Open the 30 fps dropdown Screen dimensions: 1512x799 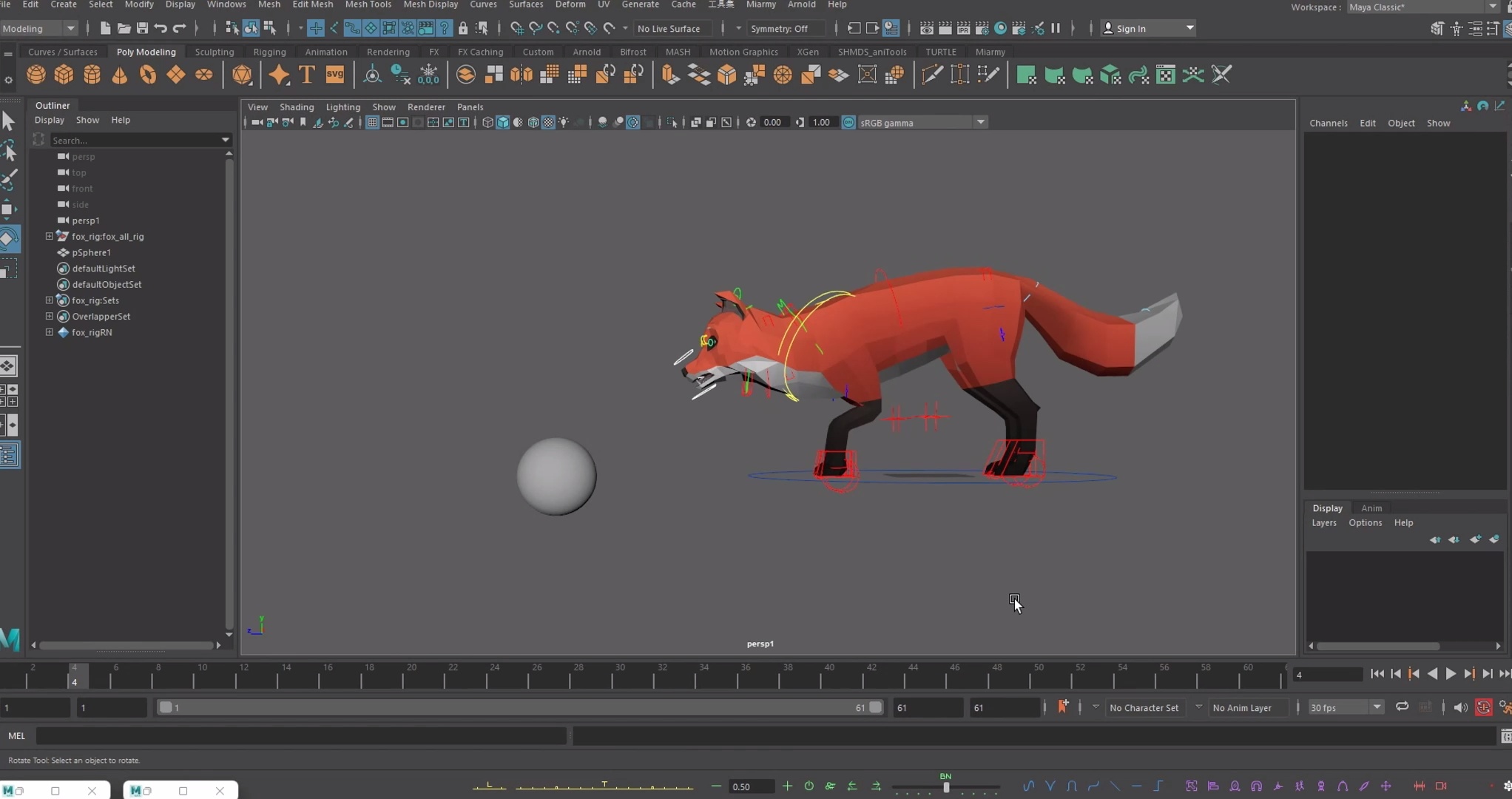1377,708
